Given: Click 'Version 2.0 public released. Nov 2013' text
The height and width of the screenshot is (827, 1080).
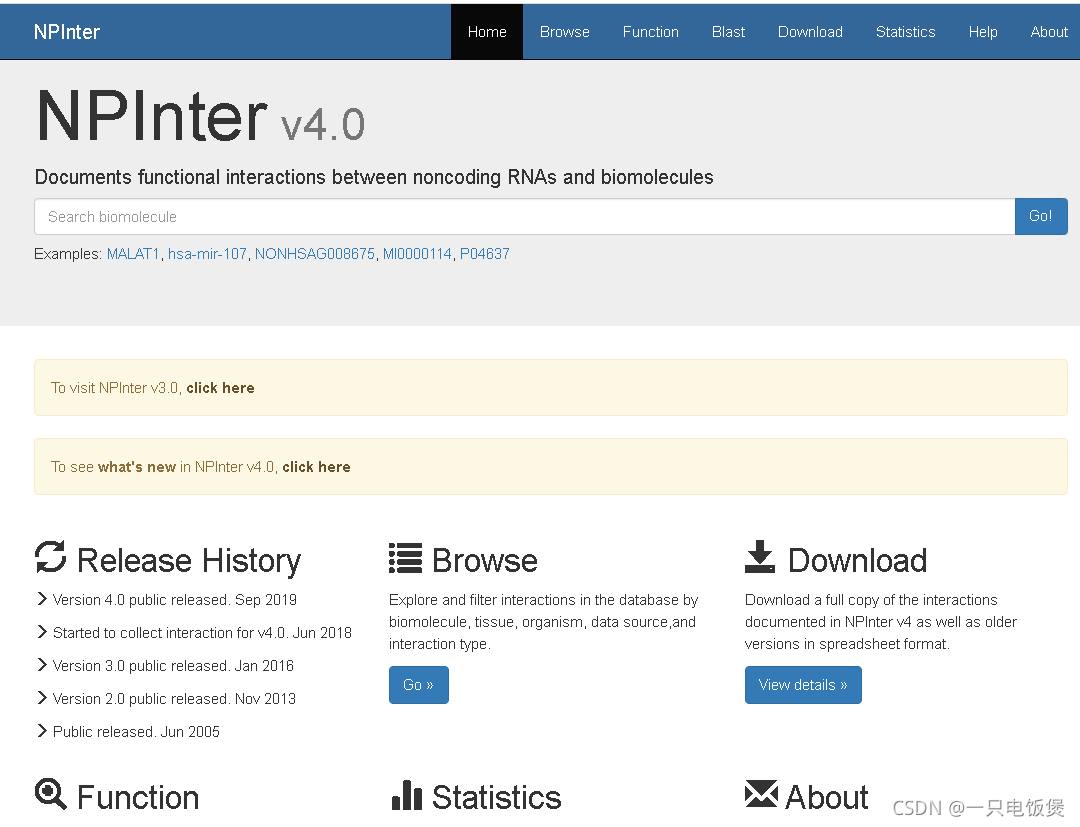Looking at the screenshot, I should click(174, 699).
